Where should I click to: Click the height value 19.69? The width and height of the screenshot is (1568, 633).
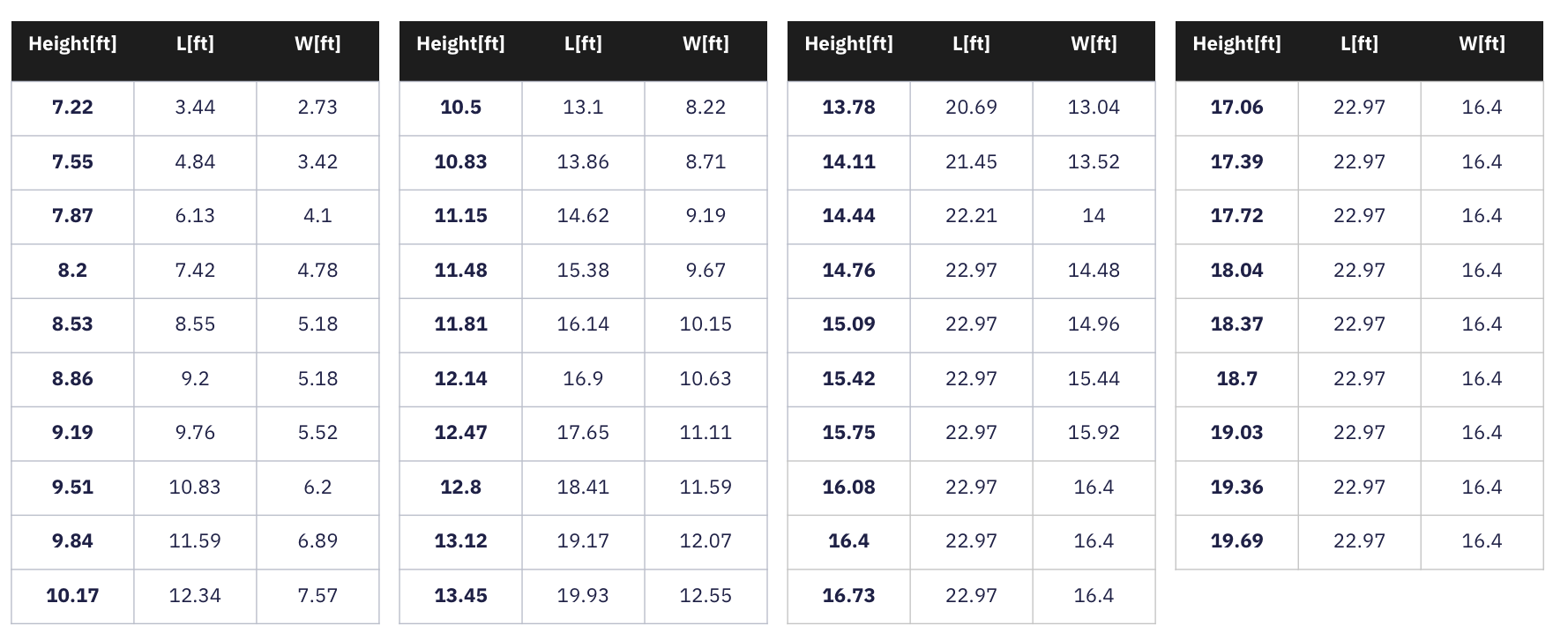1236,541
